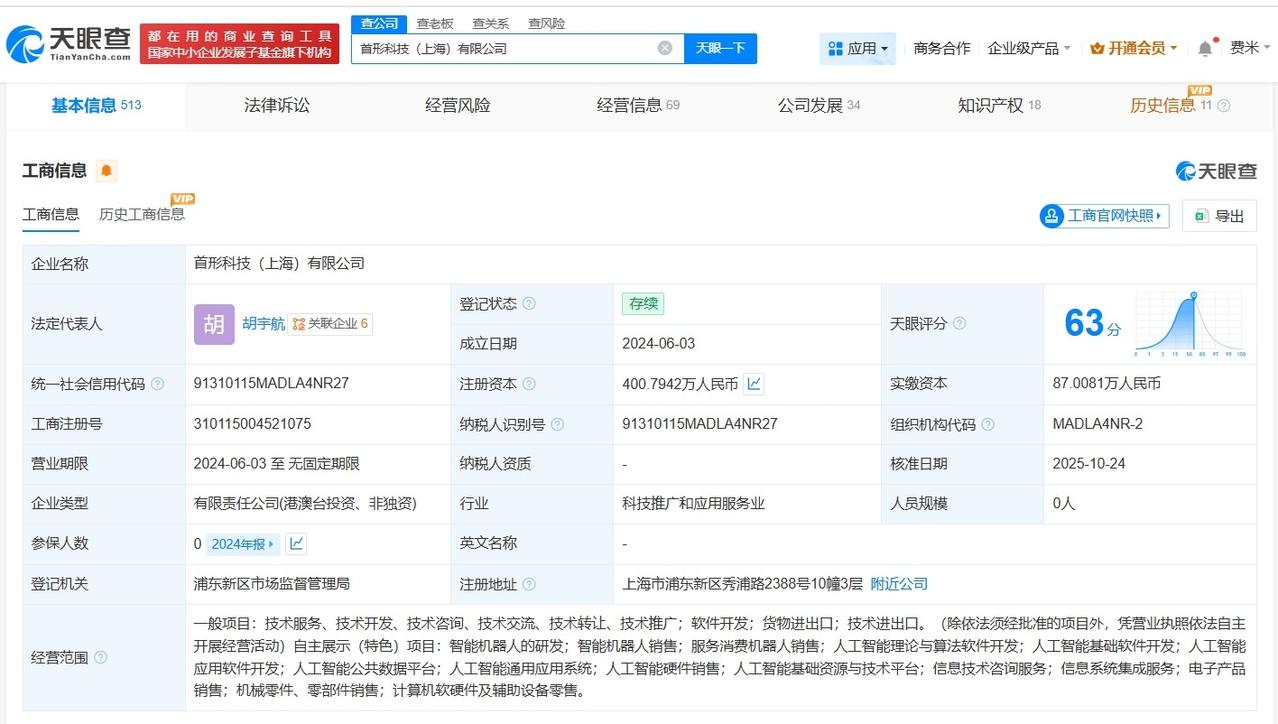1278x724 pixels.
Task: Click the help icon next to 注册资本
Action: [529, 384]
